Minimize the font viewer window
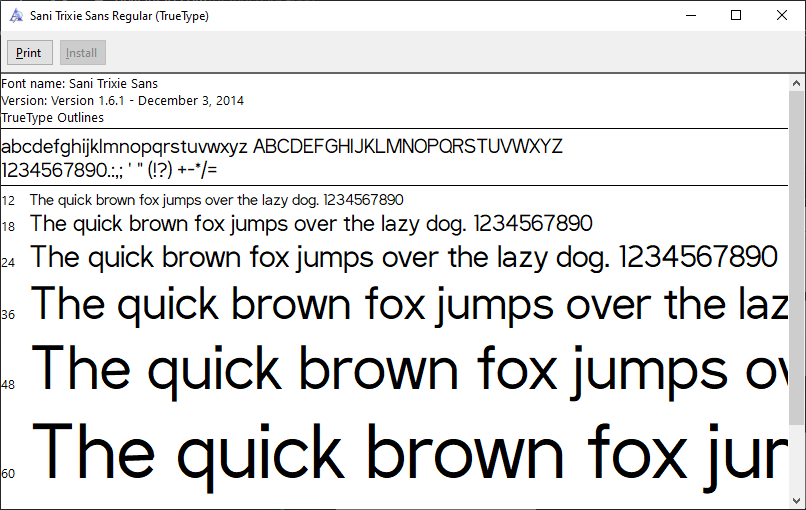The height and width of the screenshot is (510, 806). click(691, 15)
